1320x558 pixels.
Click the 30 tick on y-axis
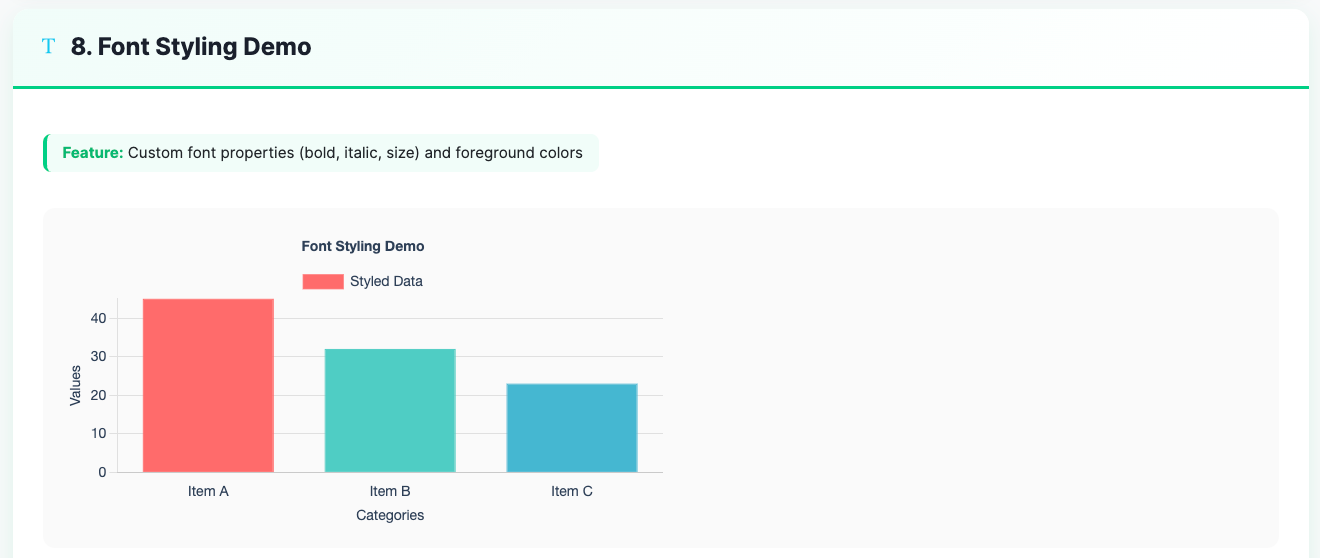click(97, 357)
